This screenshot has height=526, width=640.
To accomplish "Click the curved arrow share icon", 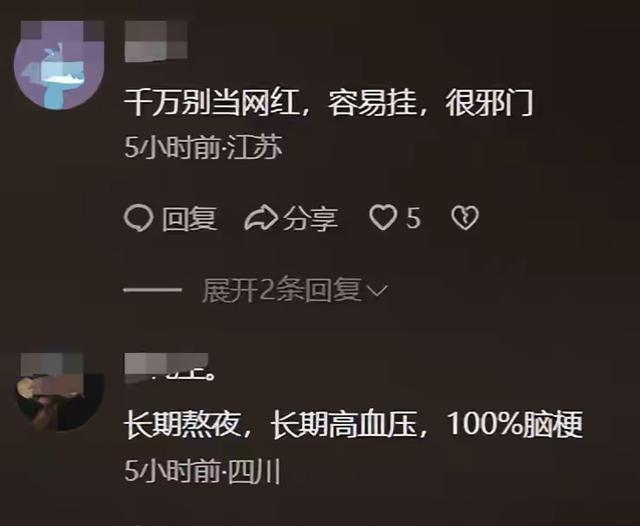I will [261, 218].
